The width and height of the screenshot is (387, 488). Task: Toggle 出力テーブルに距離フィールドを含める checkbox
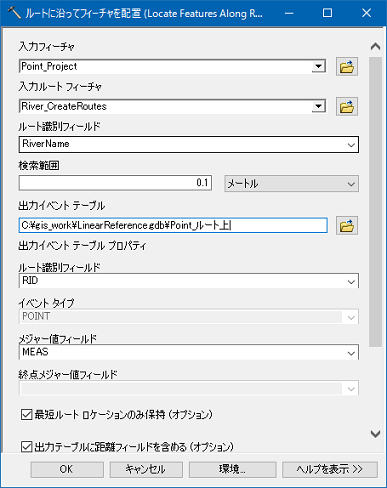pos(26,447)
